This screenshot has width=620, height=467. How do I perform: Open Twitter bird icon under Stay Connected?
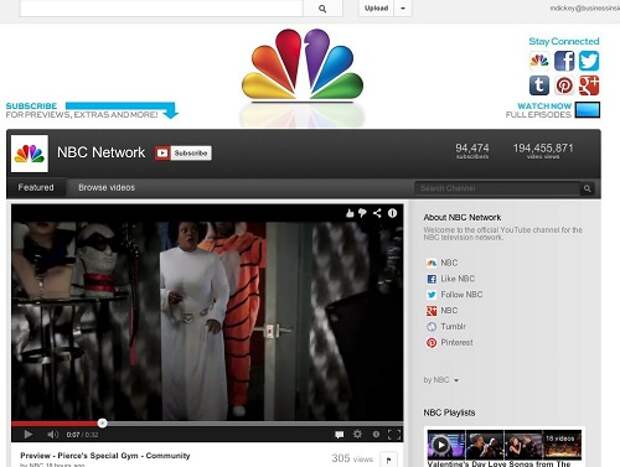pos(589,61)
